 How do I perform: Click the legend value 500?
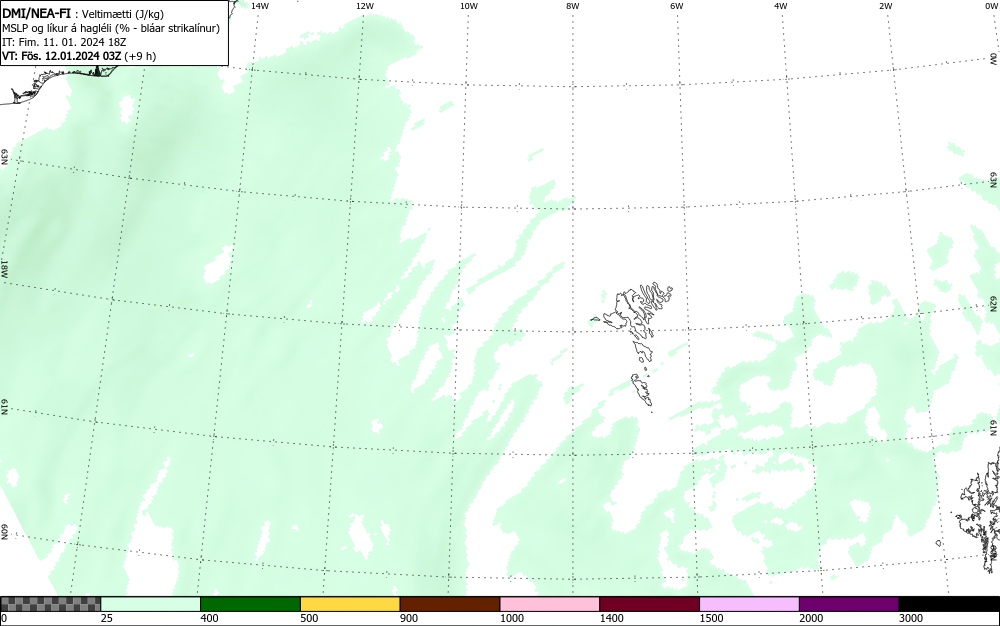click(309, 618)
